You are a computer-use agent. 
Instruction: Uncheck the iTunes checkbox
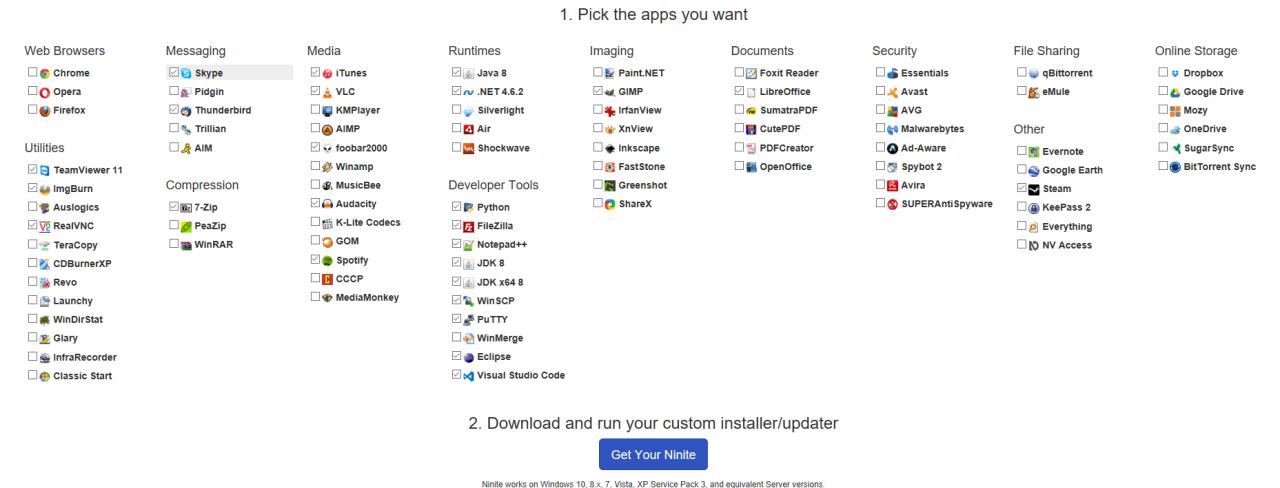coord(316,73)
